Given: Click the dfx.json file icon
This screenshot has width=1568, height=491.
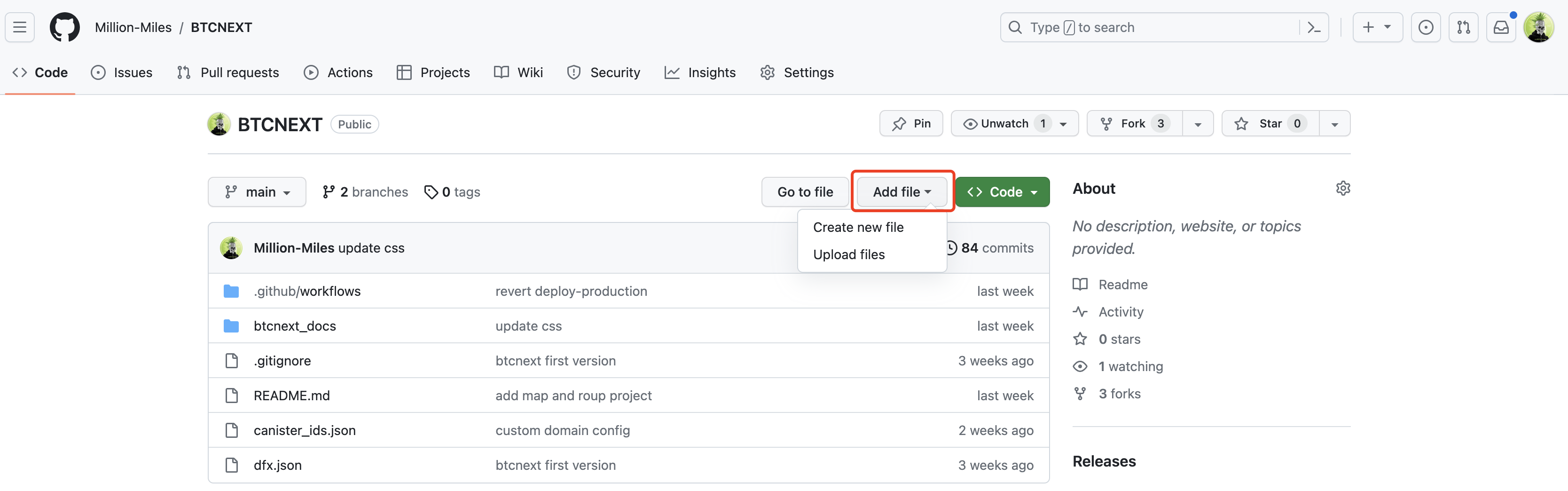Looking at the screenshot, I should point(231,465).
